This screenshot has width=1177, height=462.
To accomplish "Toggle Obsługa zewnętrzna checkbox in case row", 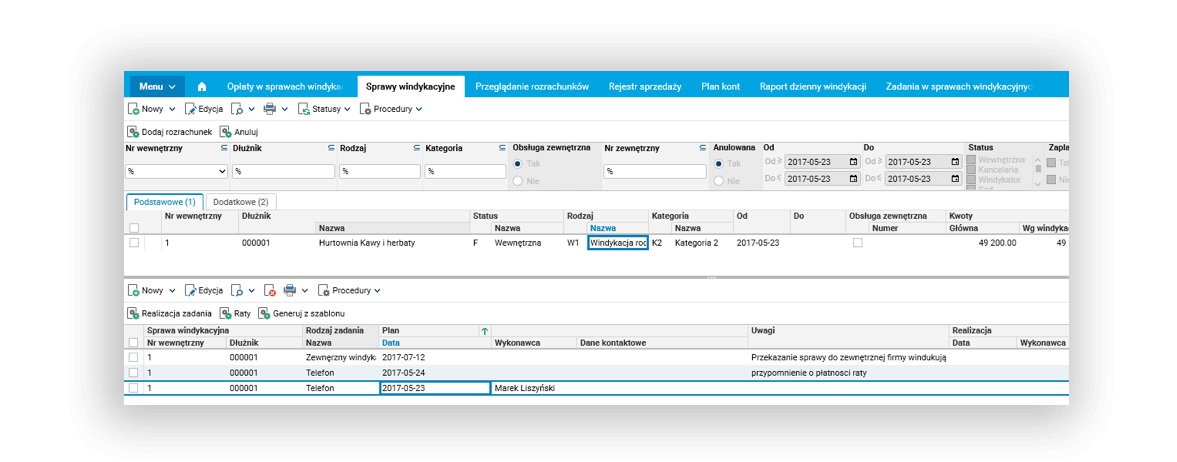I will (x=858, y=243).
